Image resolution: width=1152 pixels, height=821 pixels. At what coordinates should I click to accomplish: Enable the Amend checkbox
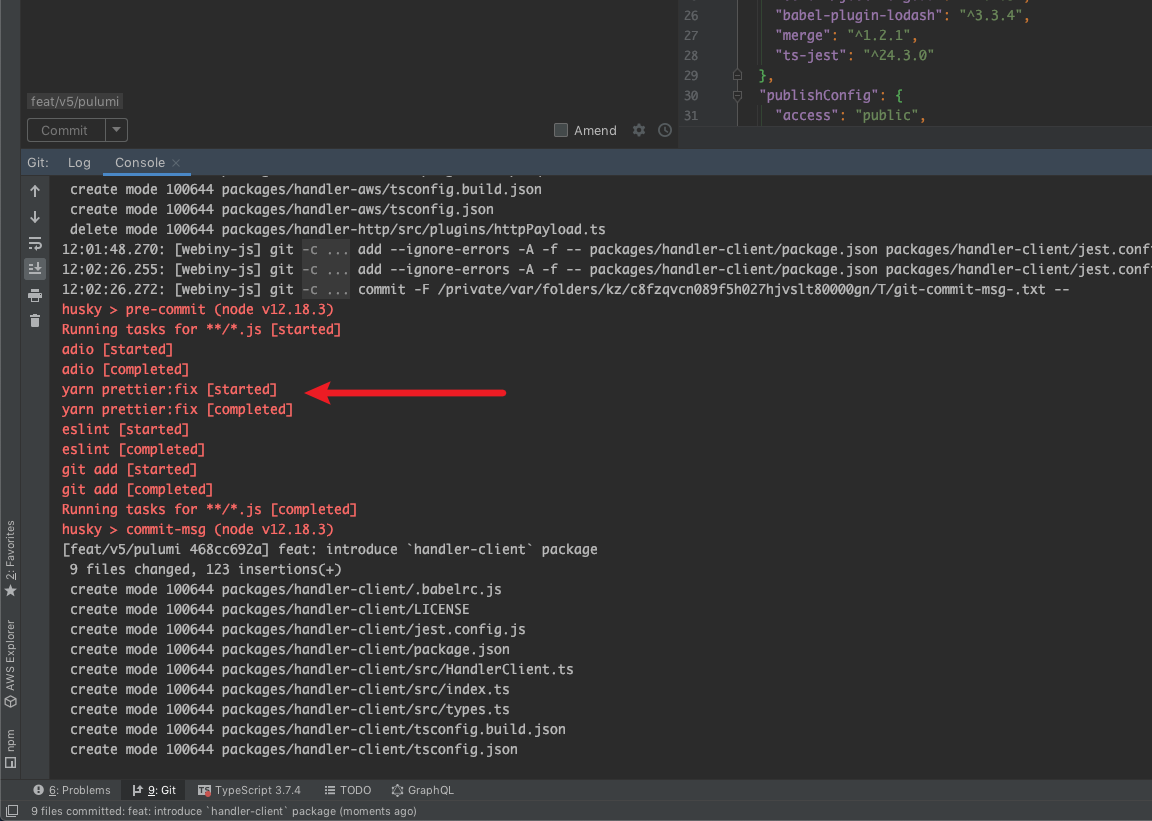(x=561, y=130)
